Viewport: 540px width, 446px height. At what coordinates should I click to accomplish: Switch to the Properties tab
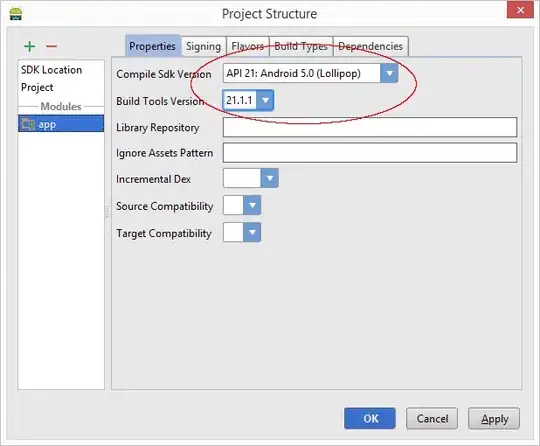(153, 46)
